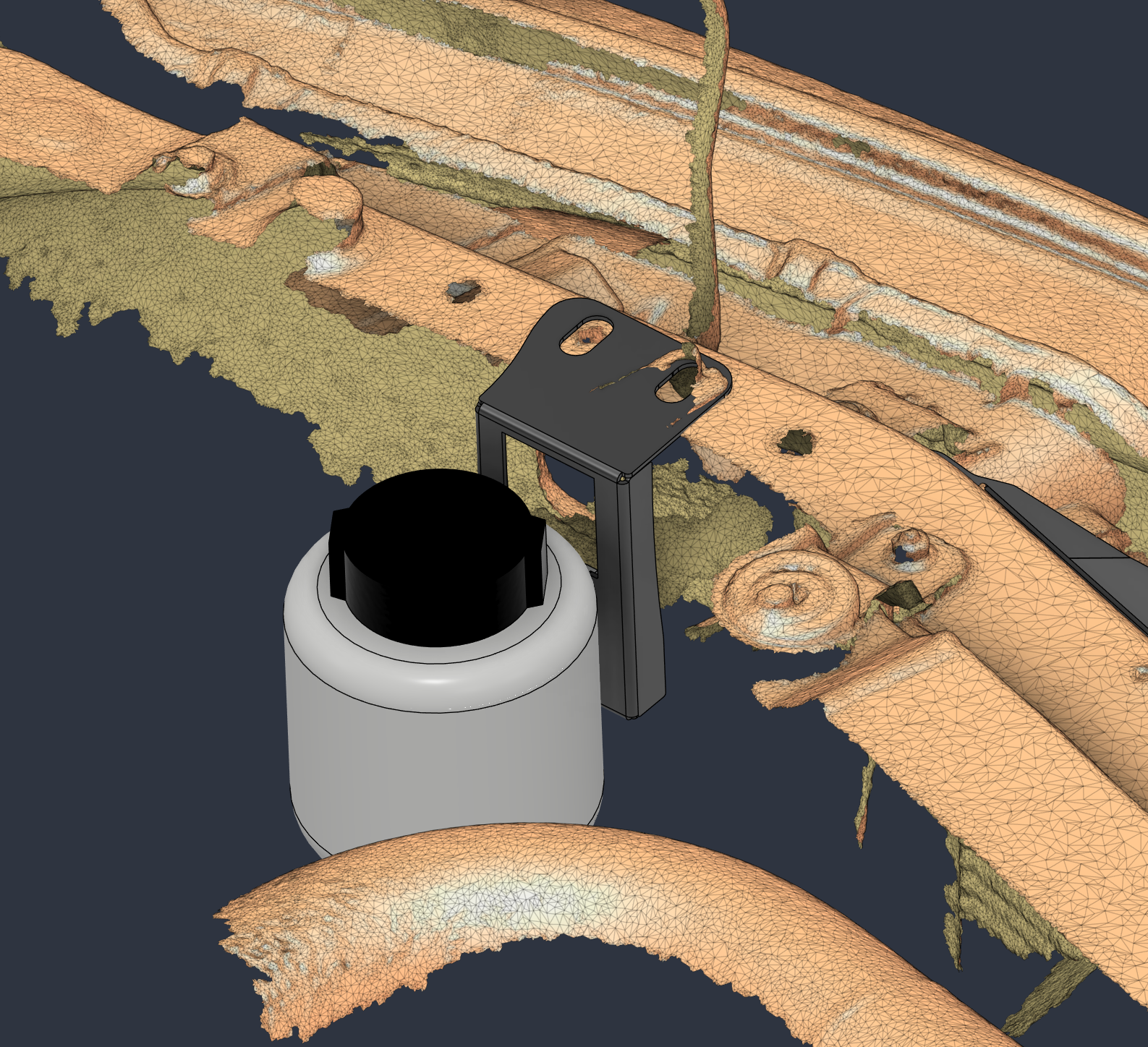Pick the upper slotted hole in the bracket
The height and width of the screenshot is (1047, 1148).
point(587,336)
